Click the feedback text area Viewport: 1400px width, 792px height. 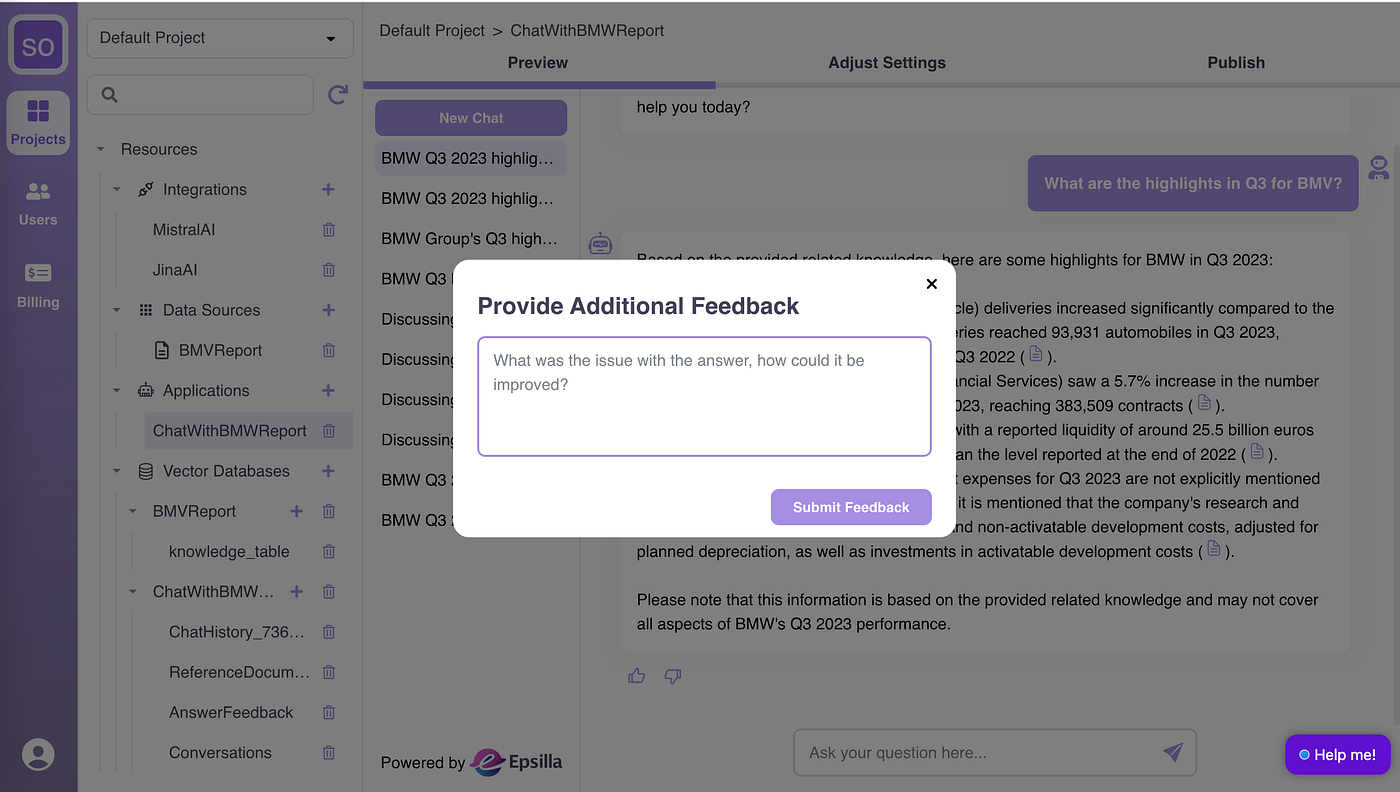[x=705, y=397]
